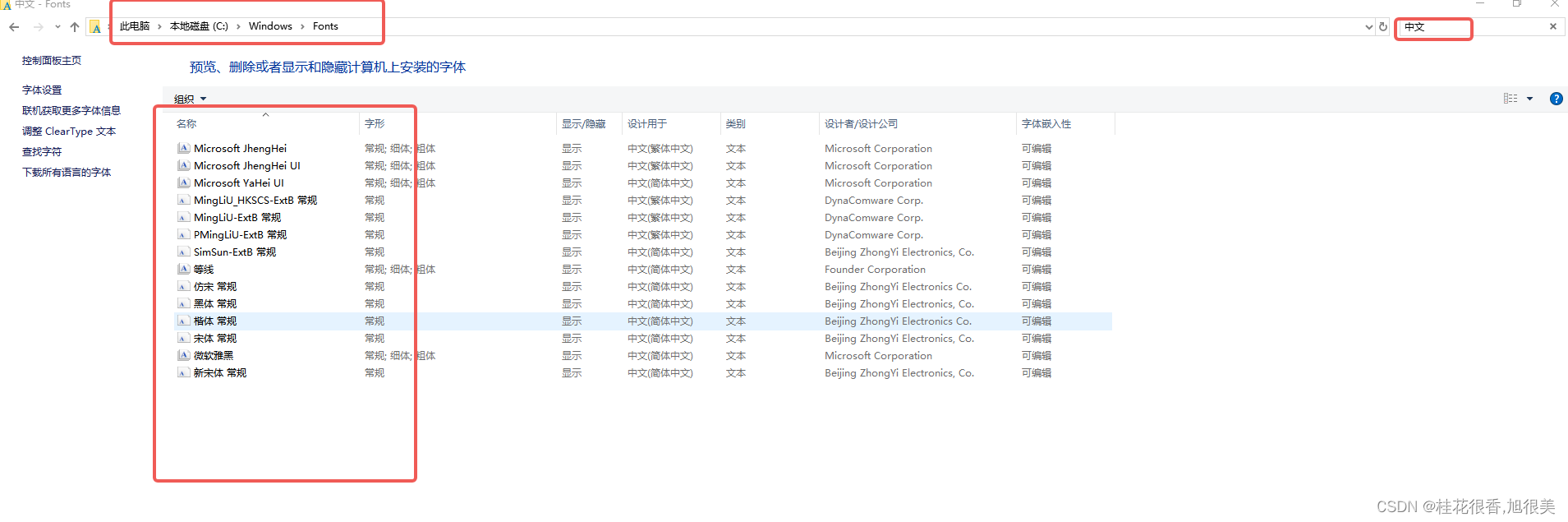Select Microsoft YaHei UI font icon
Screen dimensions: 1568x522
click(x=184, y=183)
